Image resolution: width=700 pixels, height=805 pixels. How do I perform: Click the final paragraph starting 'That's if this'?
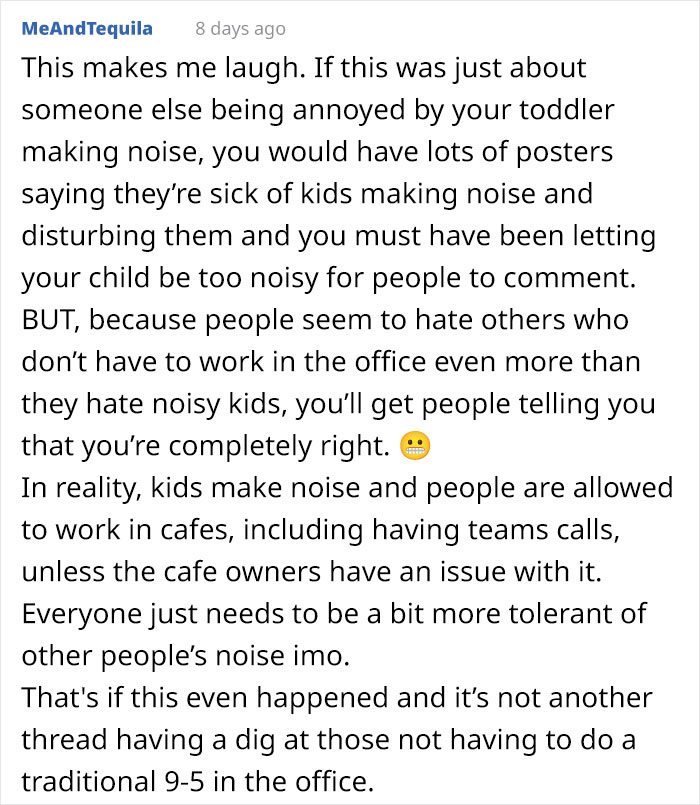coord(337,739)
